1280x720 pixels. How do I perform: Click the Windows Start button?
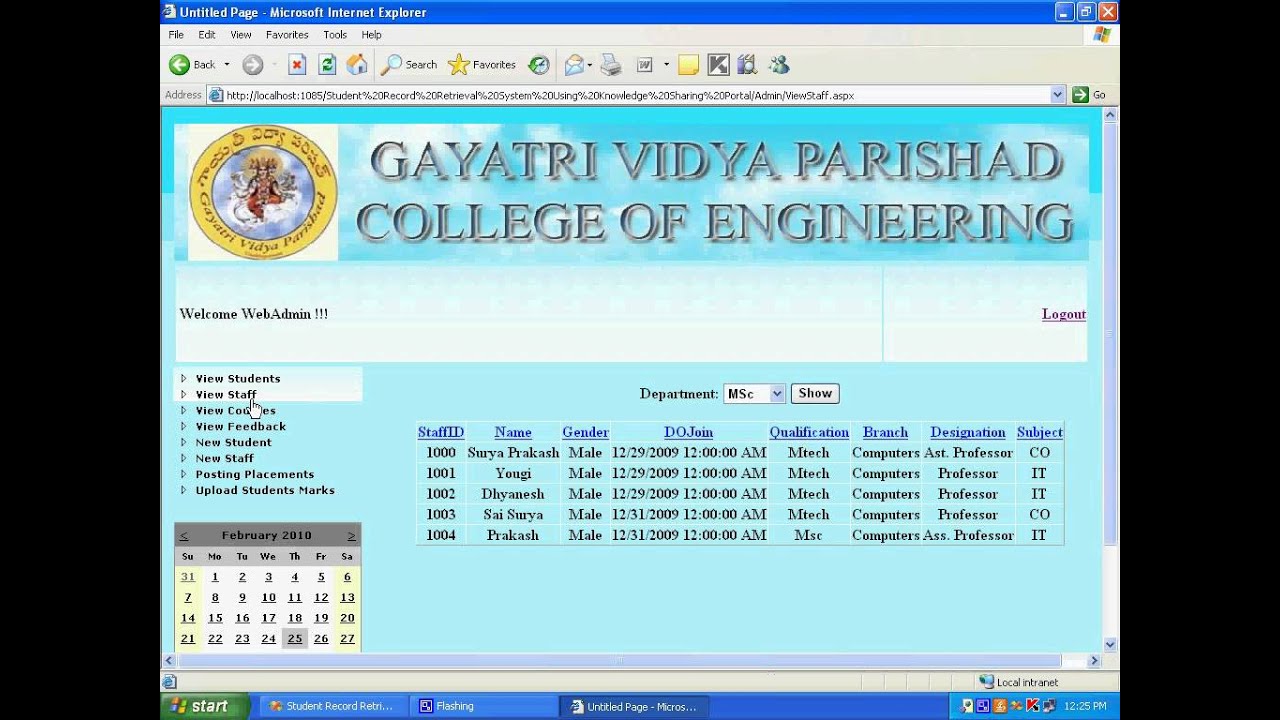[x=204, y=706]
